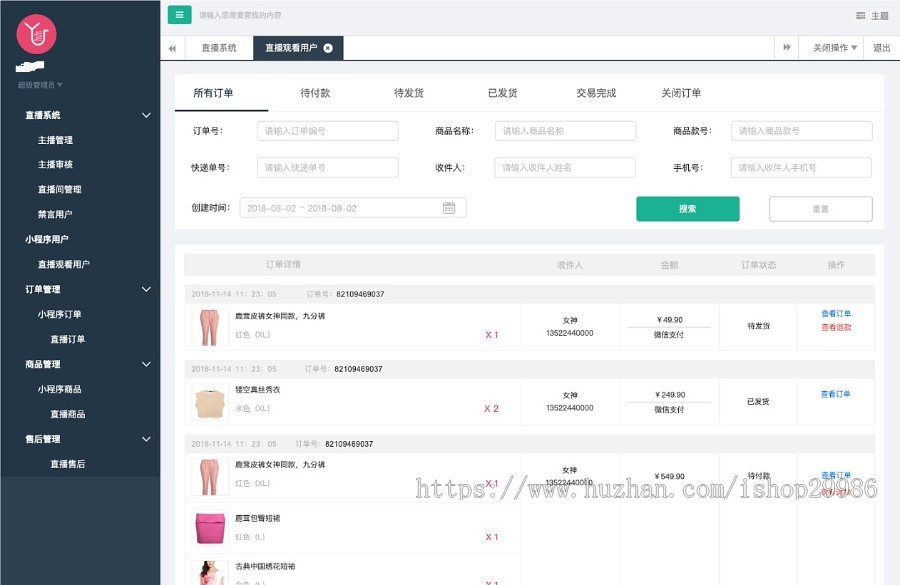Click the 重置 reset button

821,209
